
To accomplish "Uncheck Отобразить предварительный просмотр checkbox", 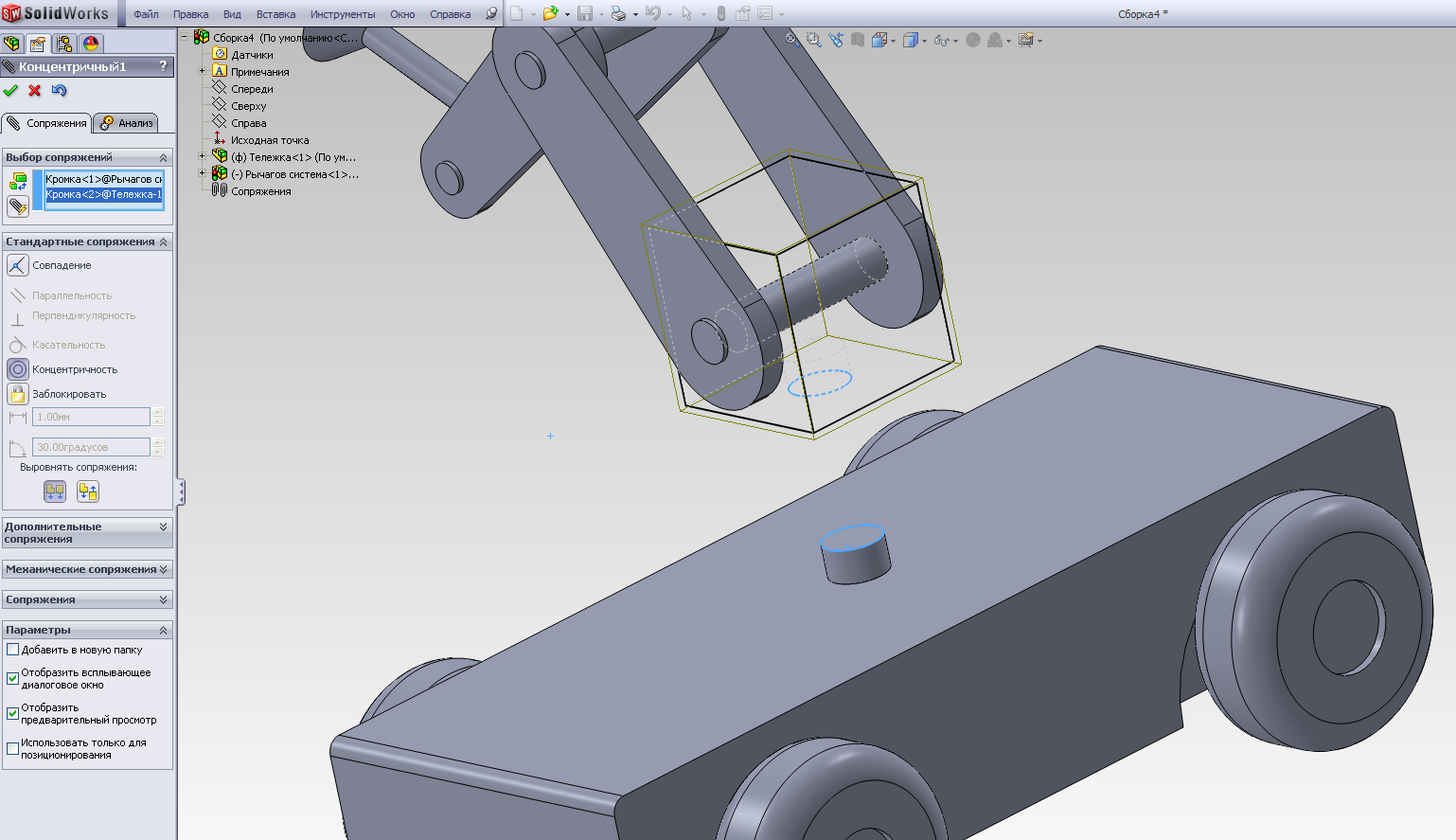I will click(12, 713).
